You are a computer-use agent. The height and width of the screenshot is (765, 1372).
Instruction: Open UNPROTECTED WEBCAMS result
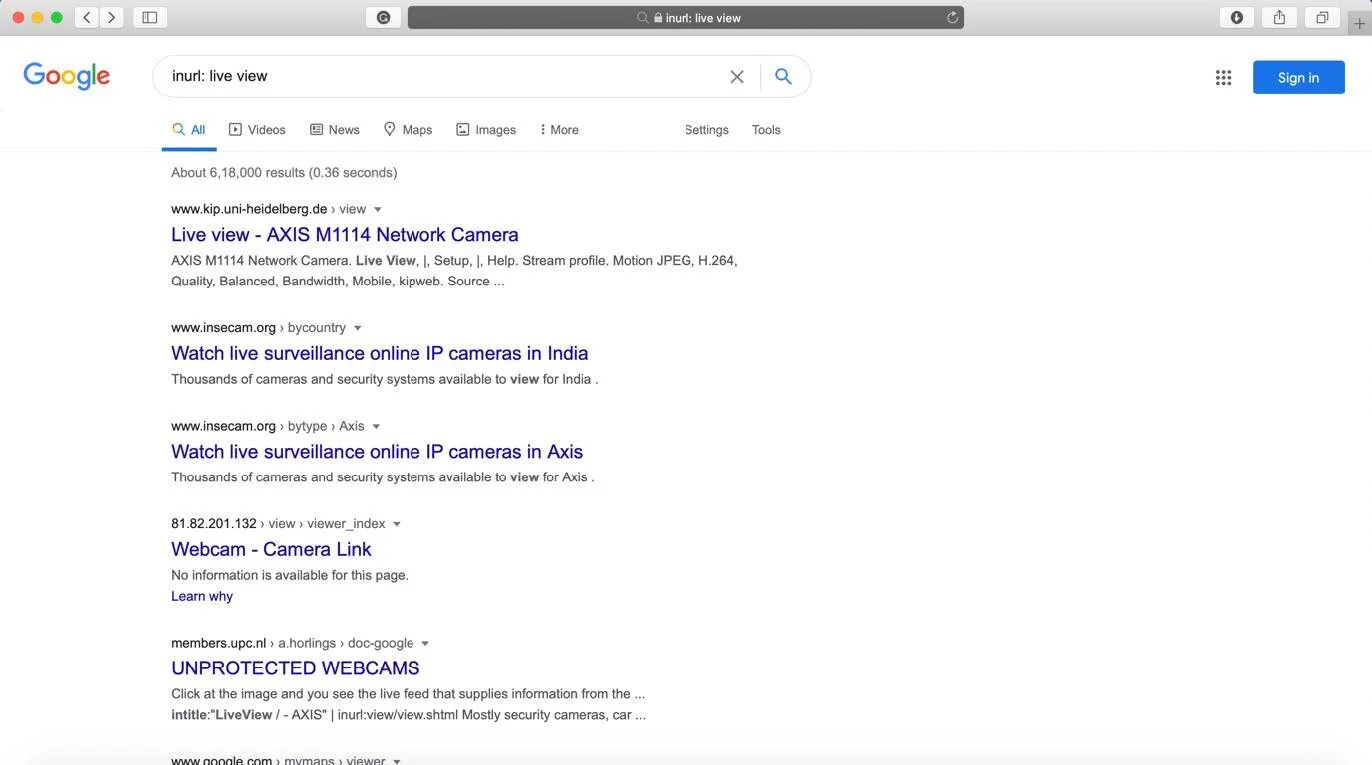pyautogui.click(x=295, y=668)
